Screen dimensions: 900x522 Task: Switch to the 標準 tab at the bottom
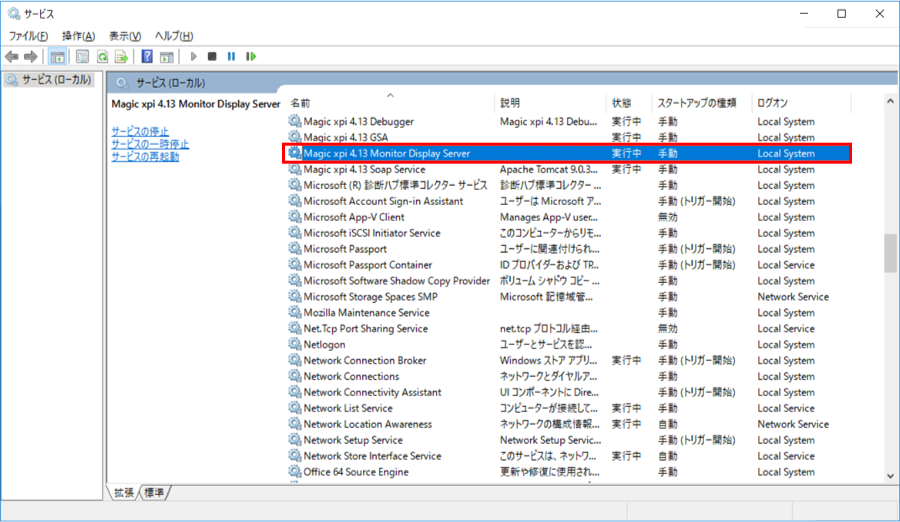point(155,492)
